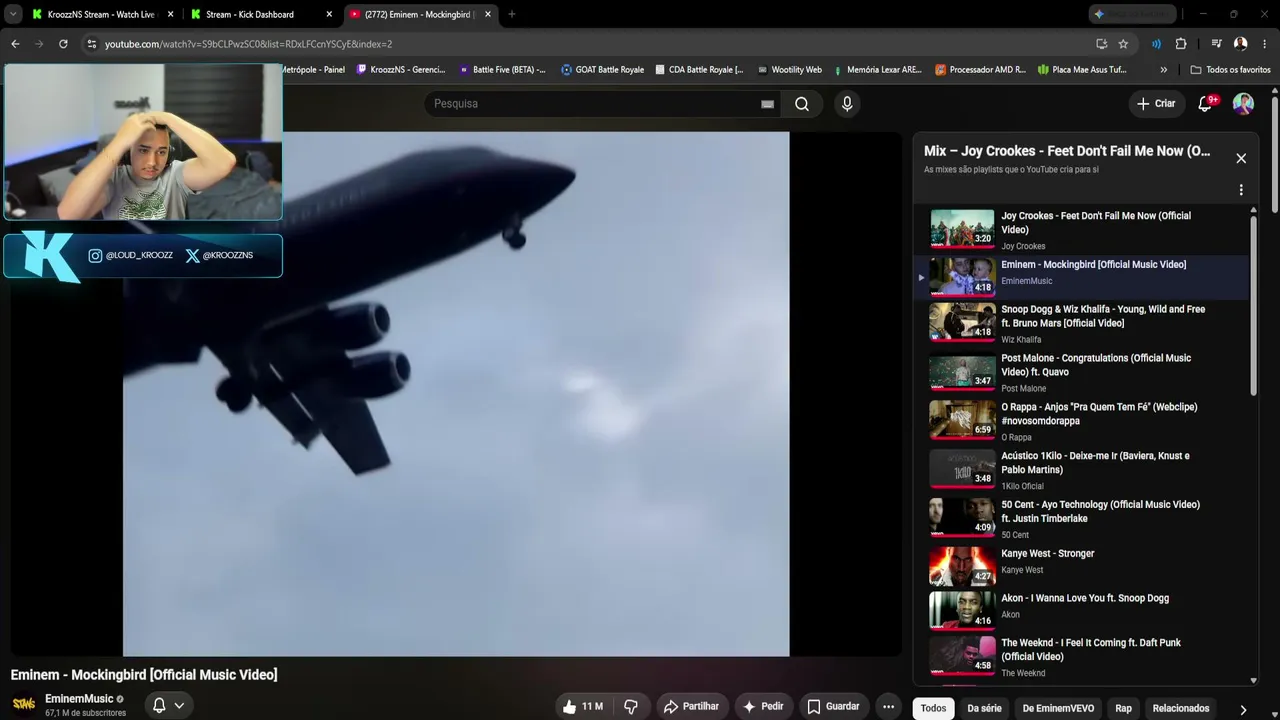Click the Criar button
Image resolution: width=1280 pixels, height=720 pixels.
tap(1156, 104)
